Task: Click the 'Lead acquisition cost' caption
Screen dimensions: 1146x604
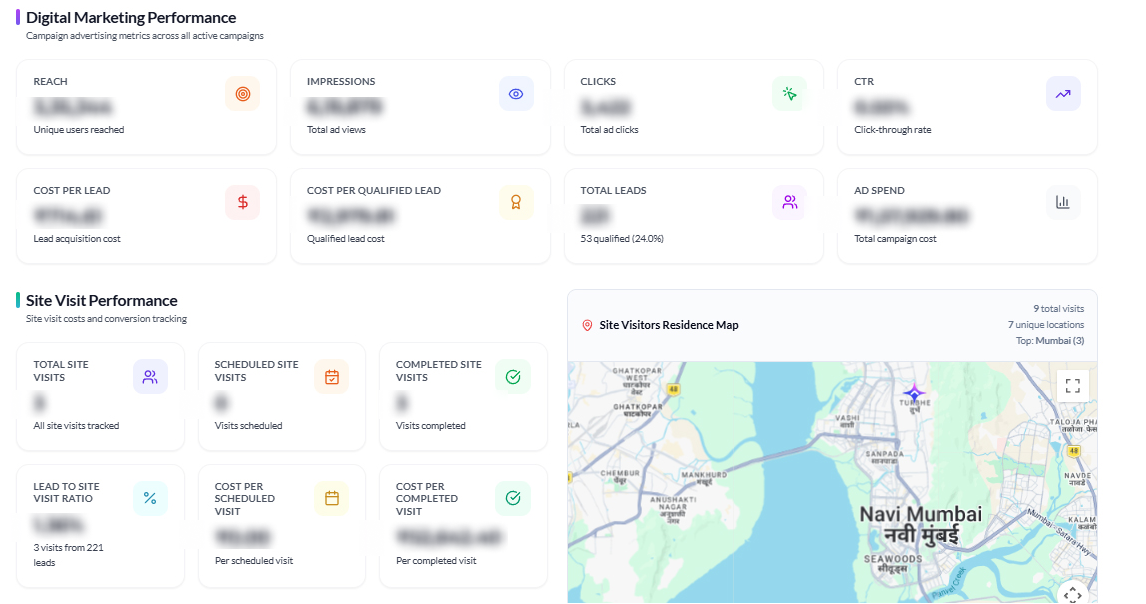Action: 77,238
